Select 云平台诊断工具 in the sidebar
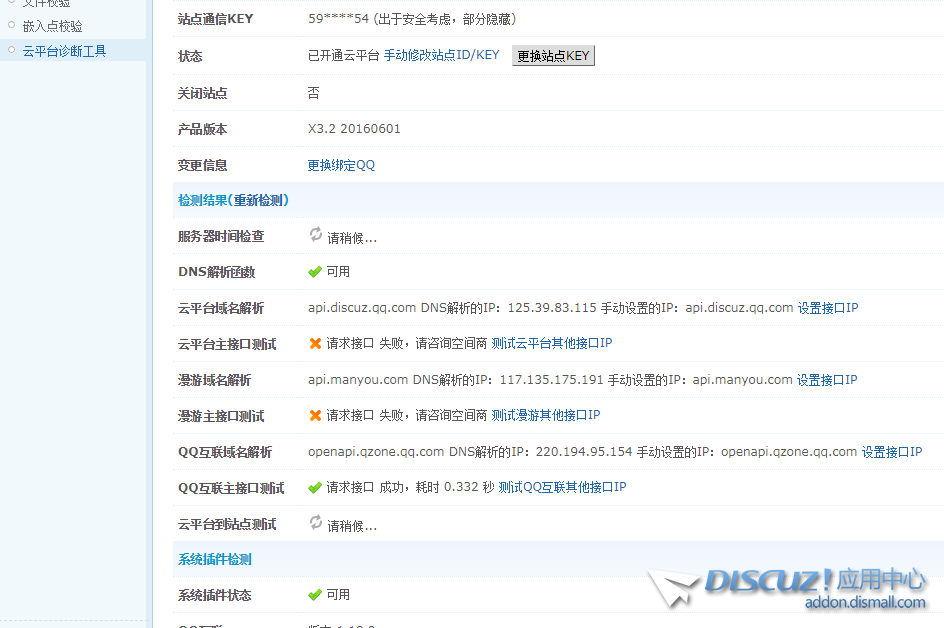The height and width of the screenshot is (628, 944). [x=64, y=51]
